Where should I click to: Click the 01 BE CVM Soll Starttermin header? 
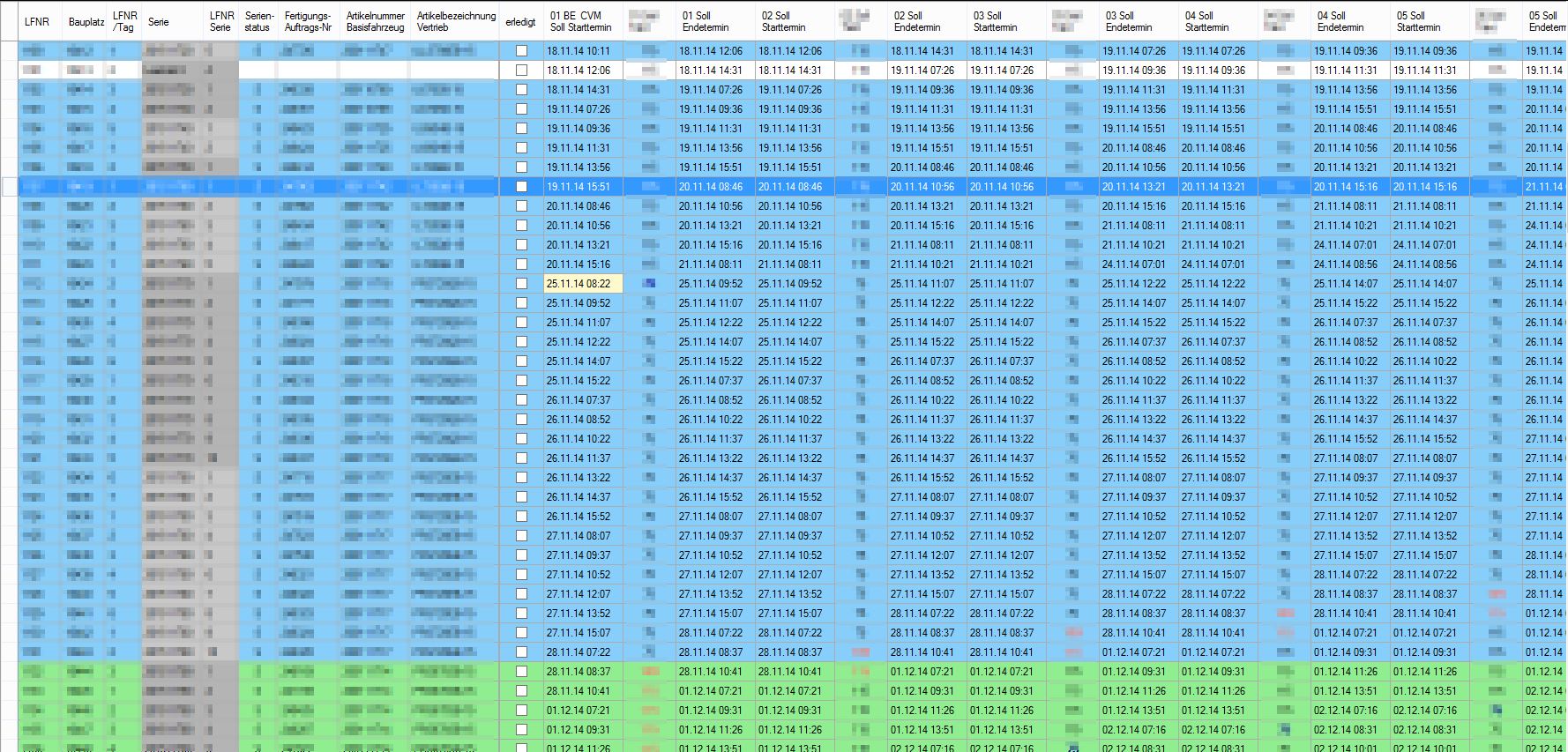click(581, 21)
